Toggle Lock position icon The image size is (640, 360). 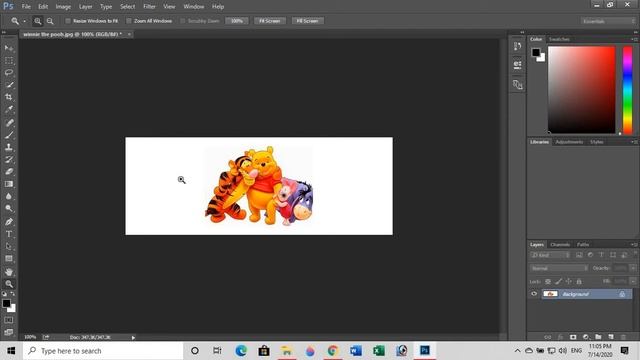[569, 281]
